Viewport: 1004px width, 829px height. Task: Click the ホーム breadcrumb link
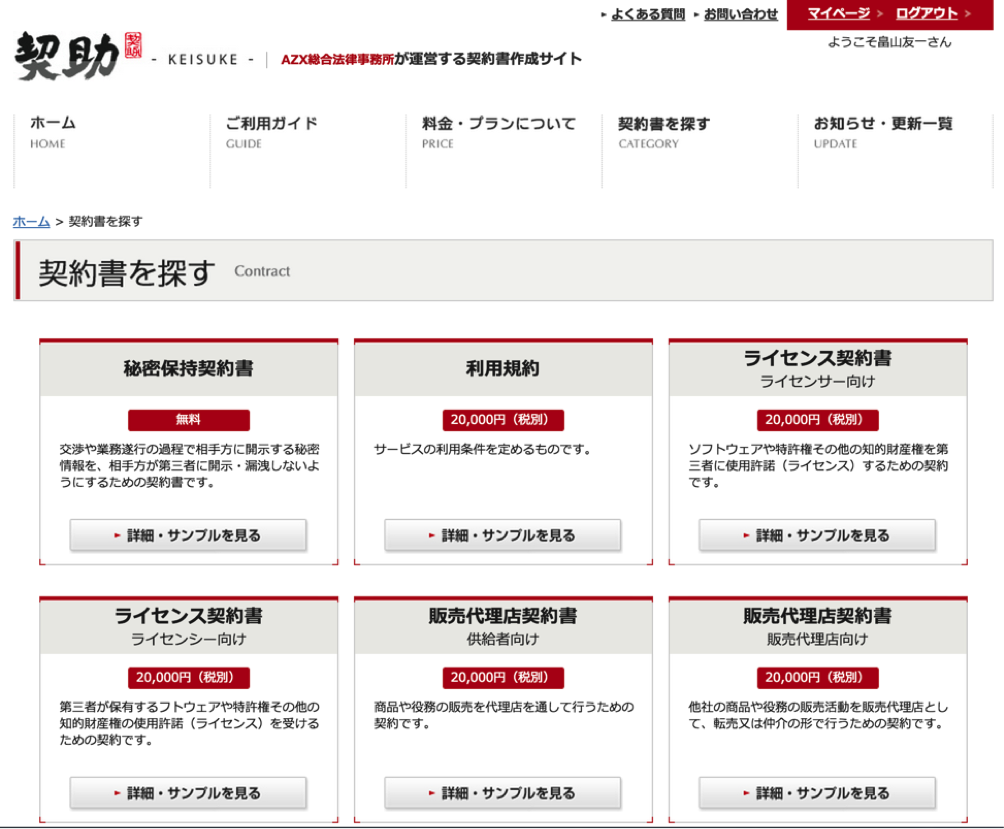pos(31,221)
